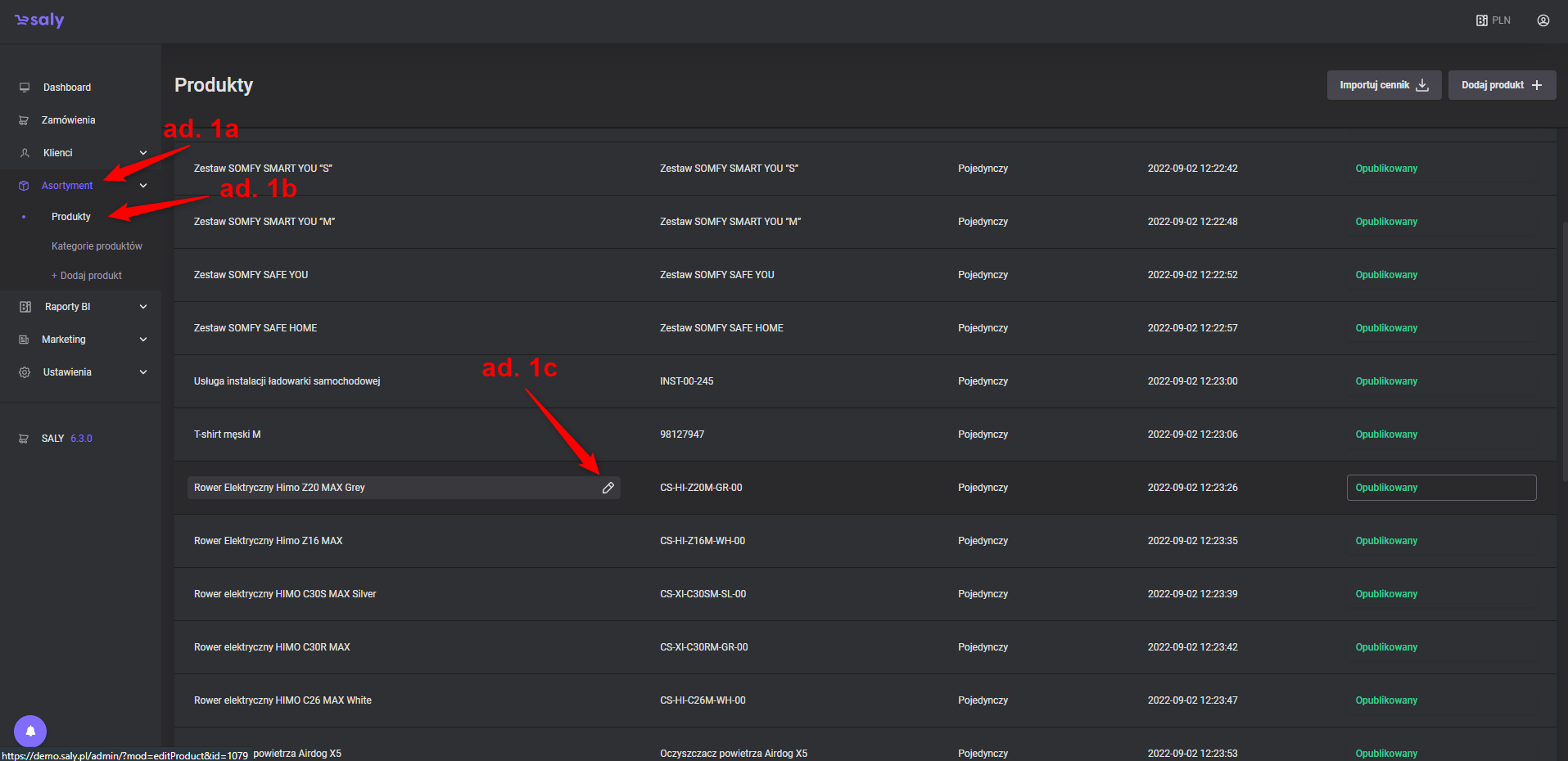Click the PLN currency icon
The image size is (1568, 761).
click(1482, 20)
